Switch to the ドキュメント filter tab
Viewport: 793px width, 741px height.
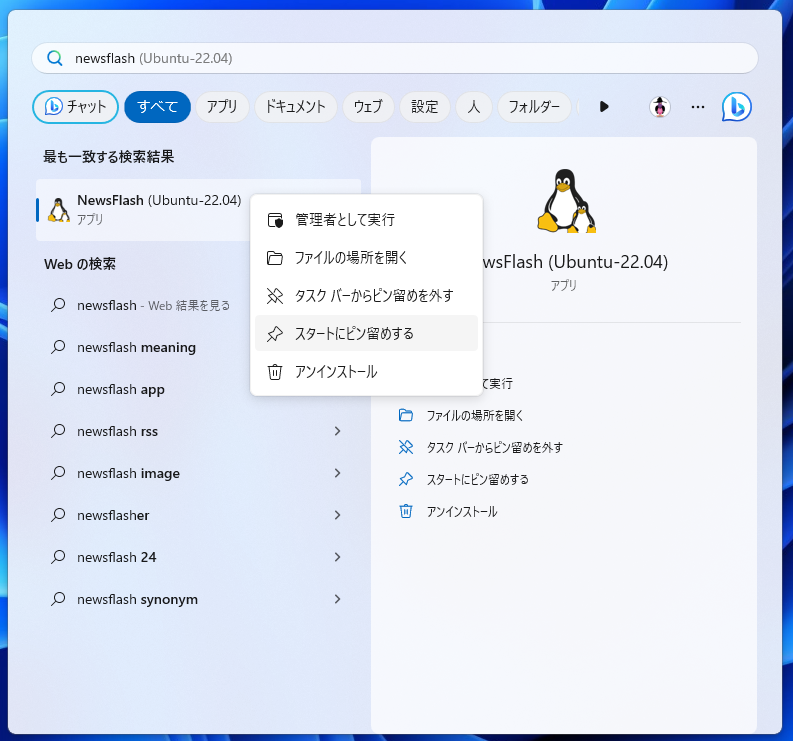point(295,107)
